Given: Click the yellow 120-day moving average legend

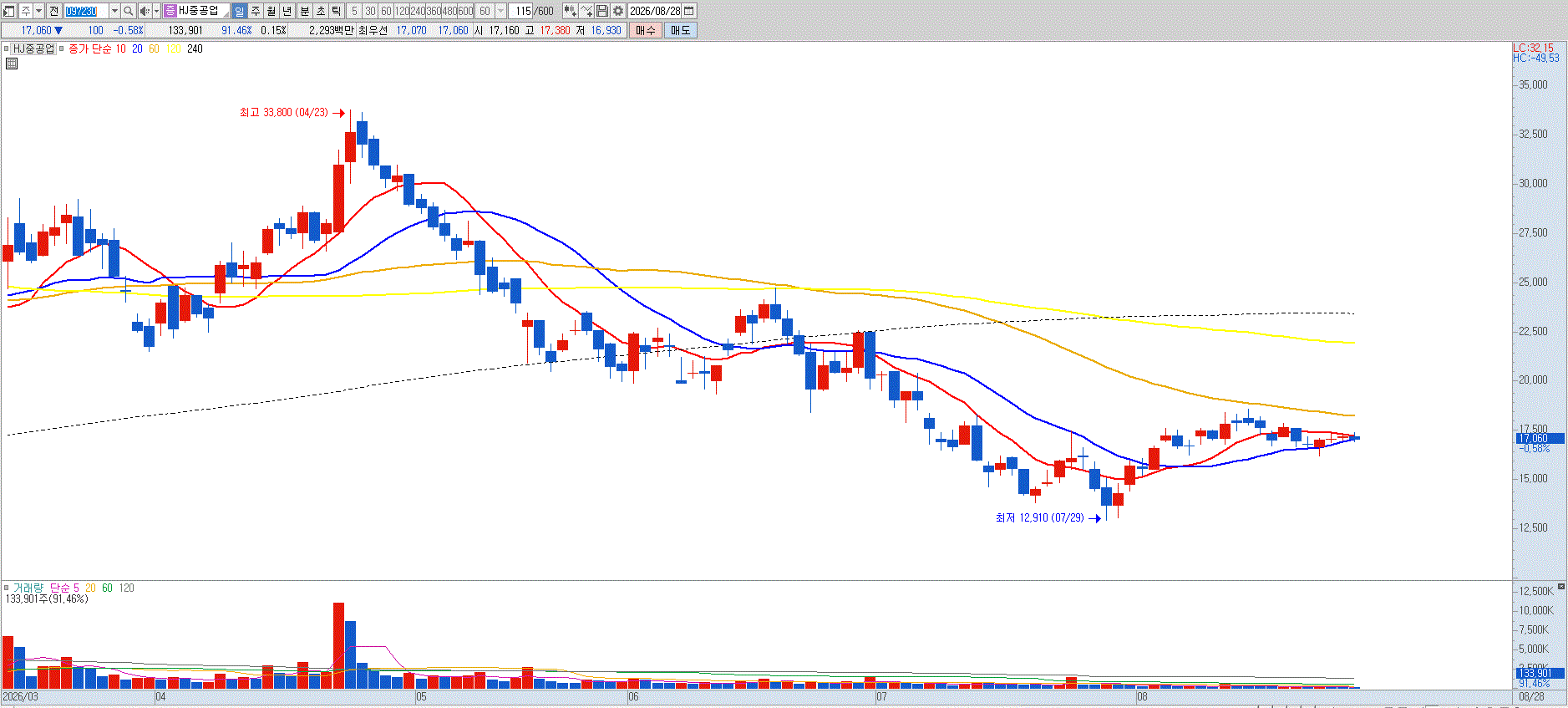Looking at the screenshot, I should pyautogui.click(x=173, y=48).
